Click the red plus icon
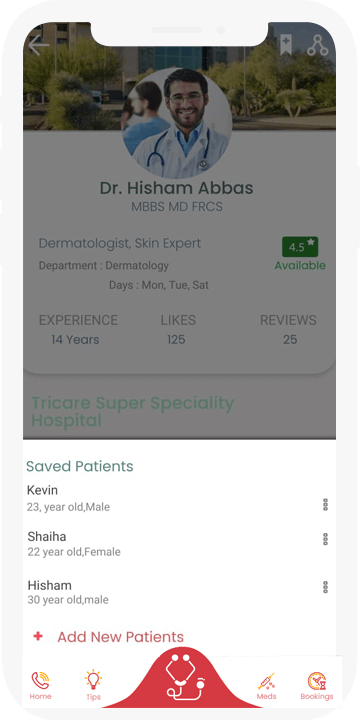This screenshot has height=720, width=360. tap(38, 636)
